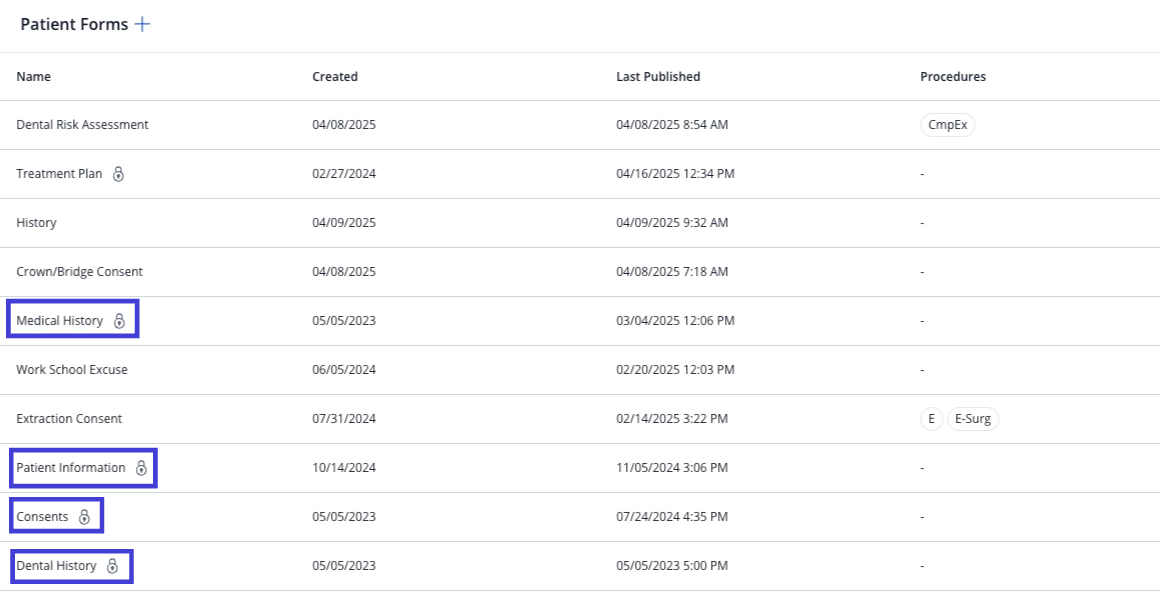
Task: Click the lock icon next to Dental History
Action: 112,566
